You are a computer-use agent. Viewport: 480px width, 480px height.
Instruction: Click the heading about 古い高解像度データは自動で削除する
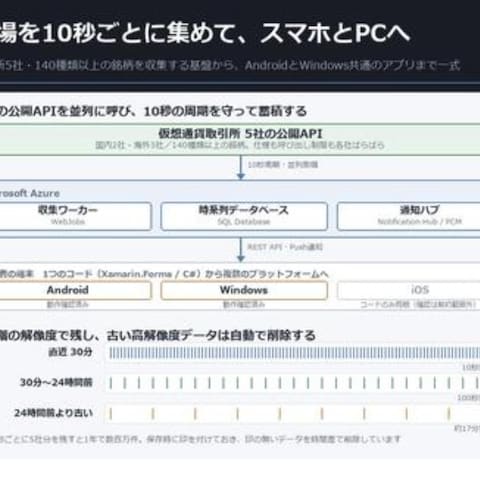pos(157,336)
